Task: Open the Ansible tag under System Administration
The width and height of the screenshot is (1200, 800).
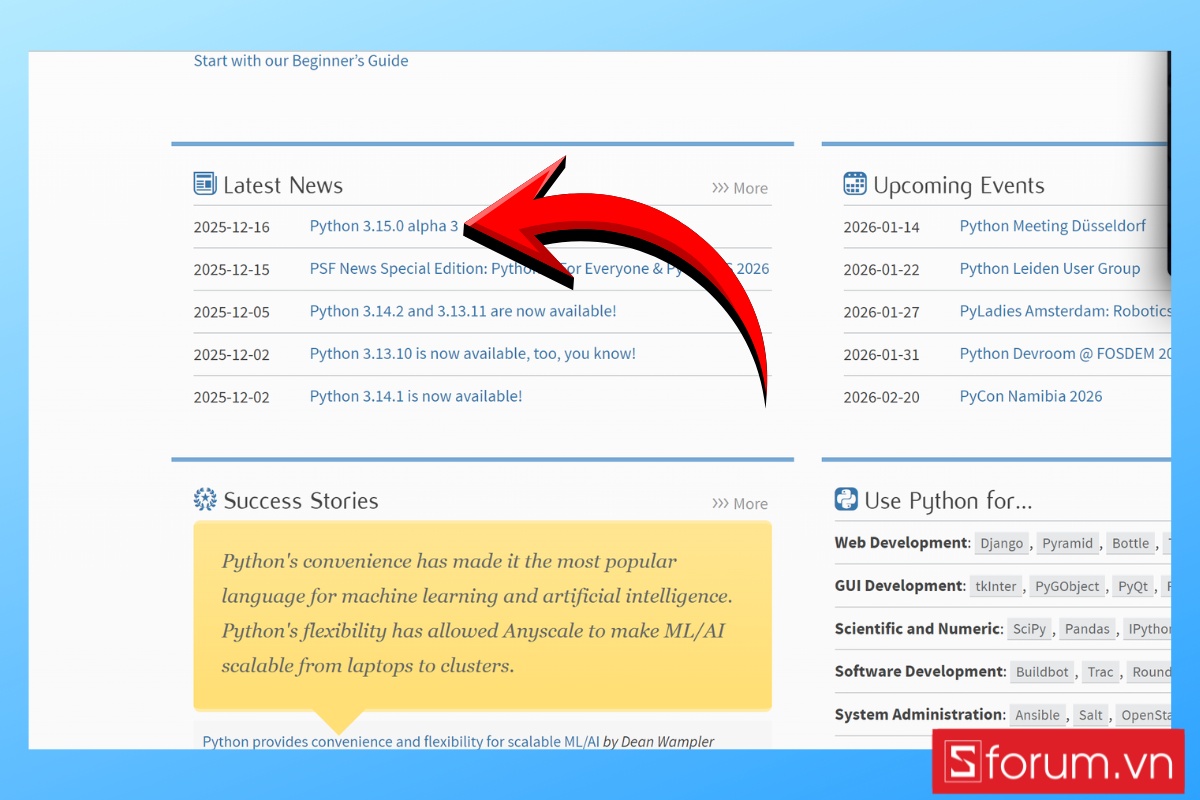Action: click(x=1037, y=715)
